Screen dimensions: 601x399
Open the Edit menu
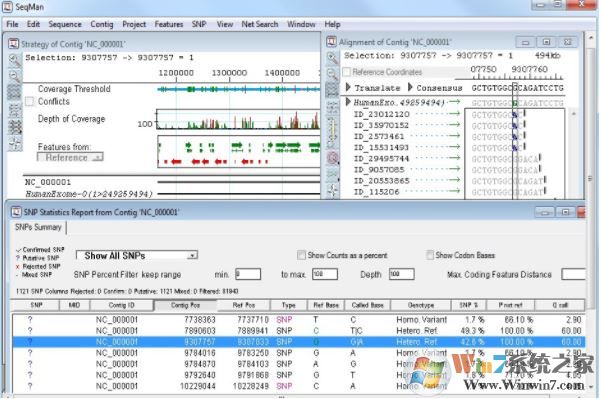33,24
